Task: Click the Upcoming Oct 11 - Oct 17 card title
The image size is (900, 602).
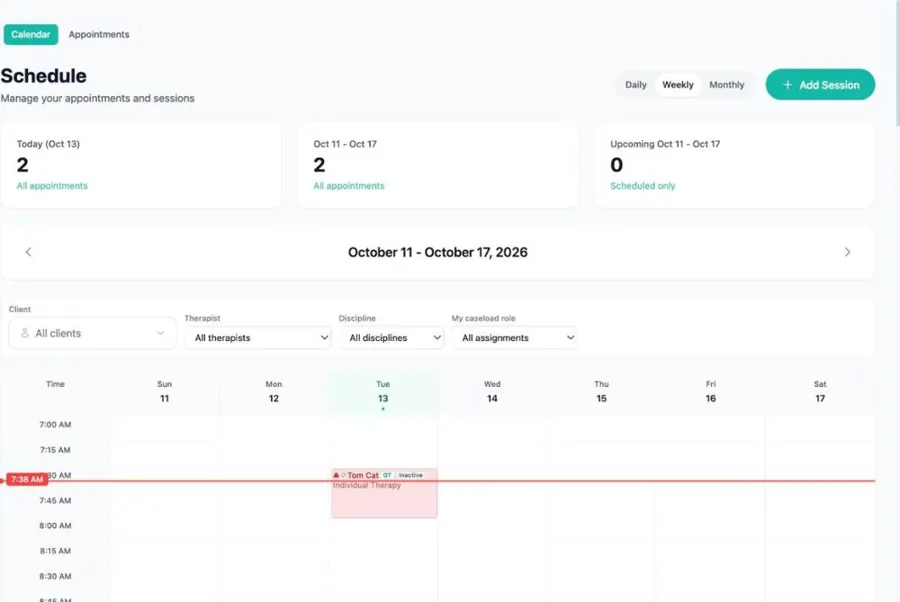Action: (x=665, y=144)
